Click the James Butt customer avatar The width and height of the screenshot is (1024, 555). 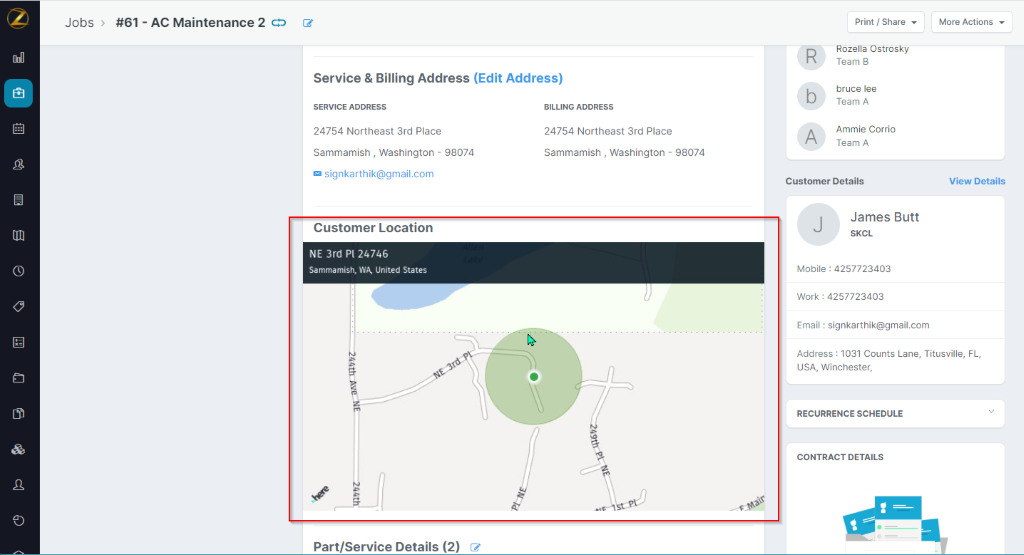[818, 225]
